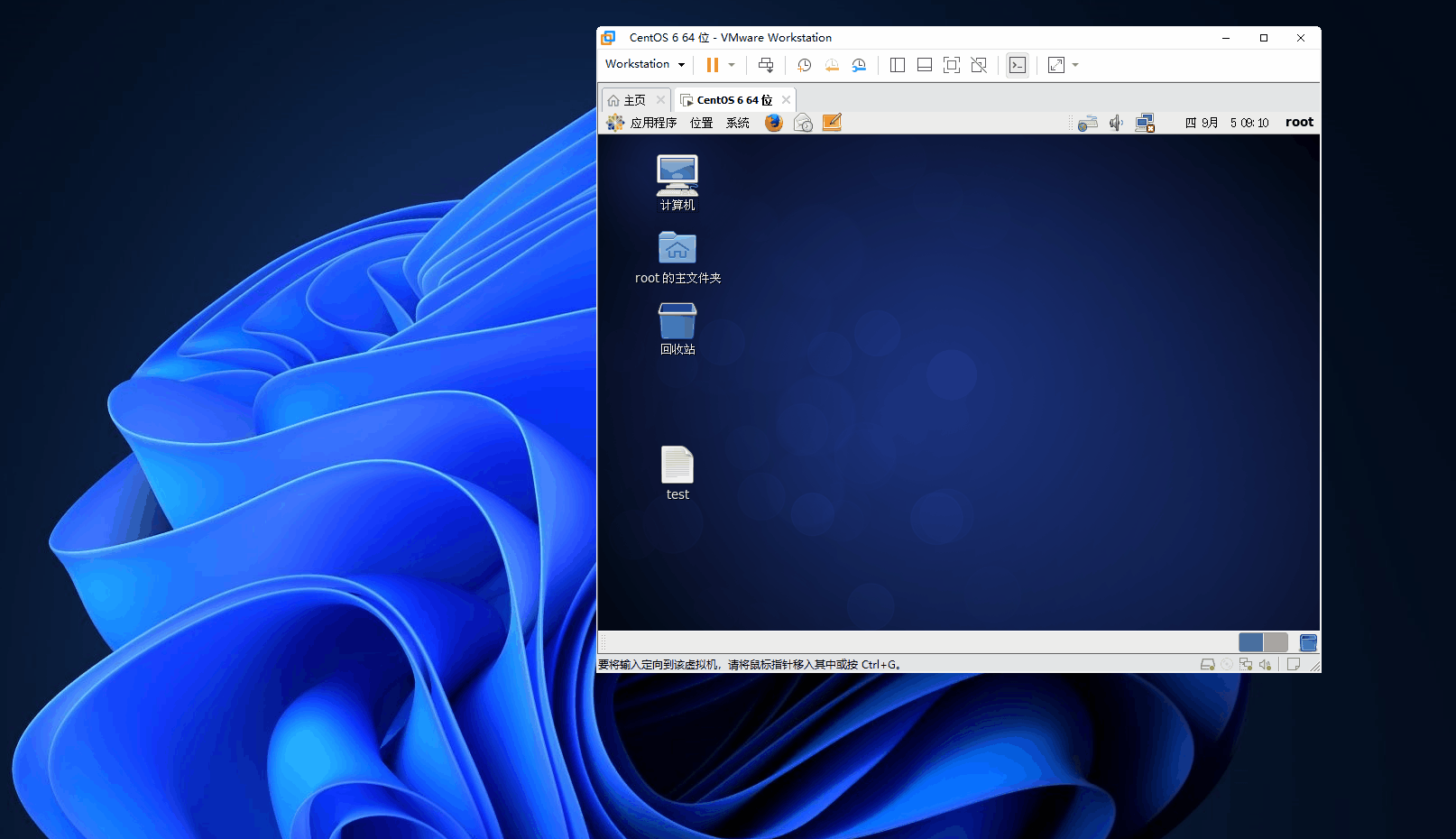The width and height of the screenshot is (1456, 839).
Task: Open the snapshot manager icon
Action: click(x=859, y=65)
